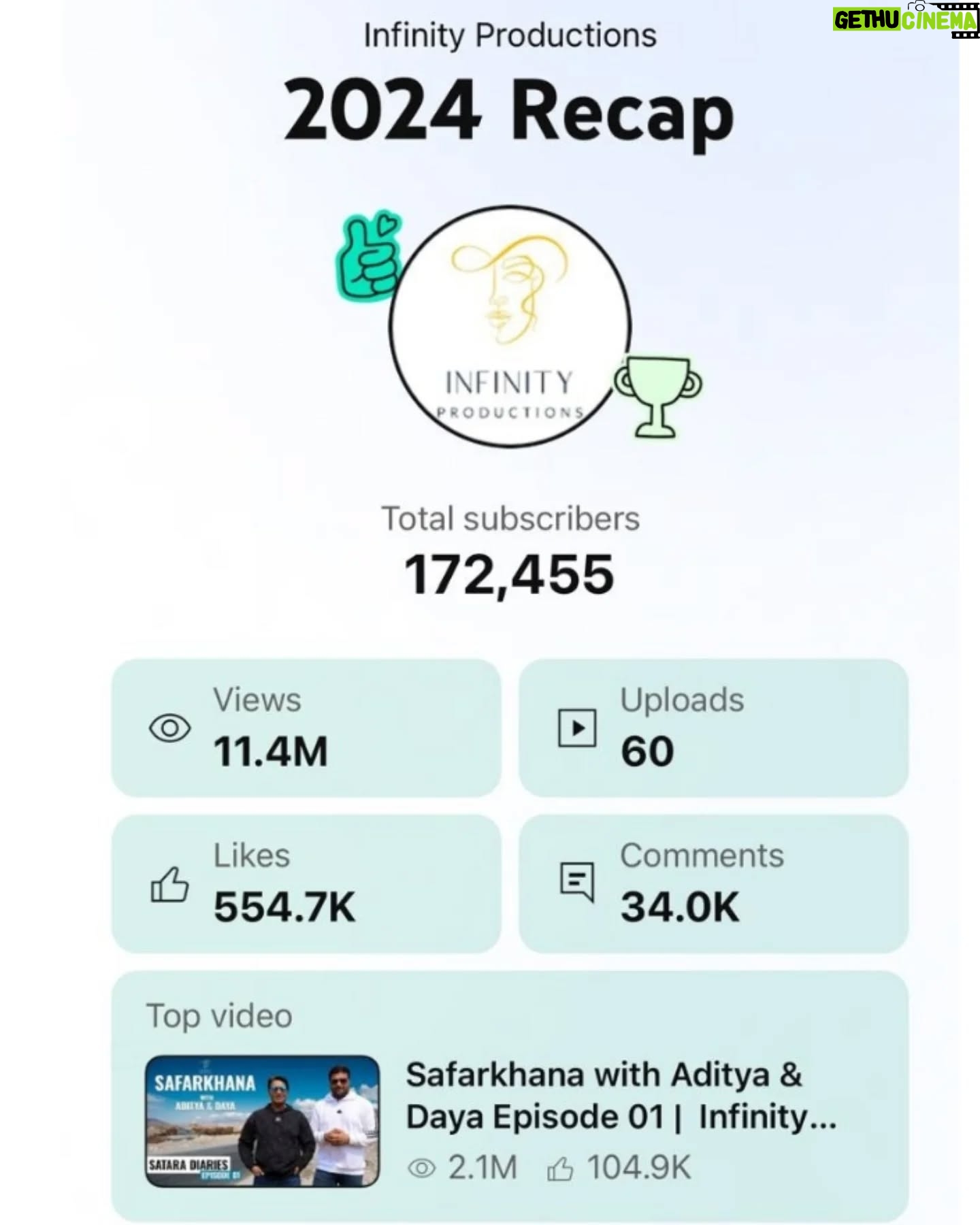This screenshot has height=1225, width=980.
Task: Click the thumbs-up icon in Likes card
Action: [169, 884]
